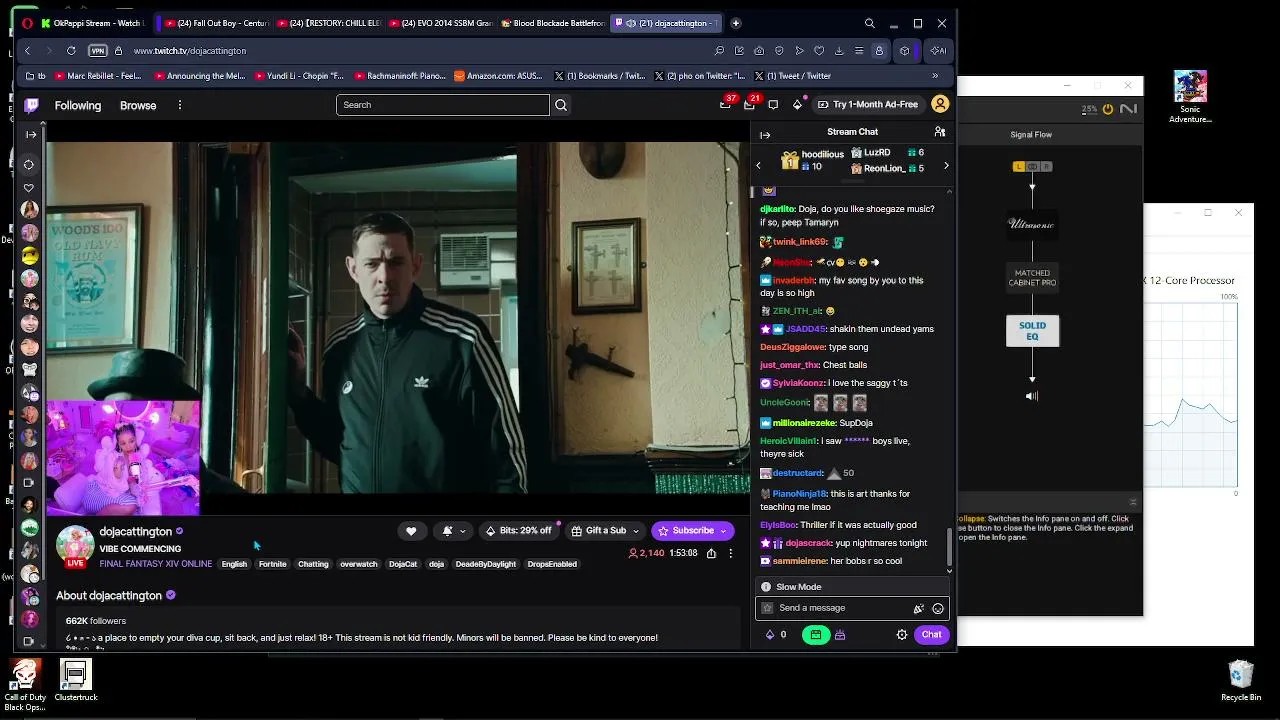1280x720 pixels.
Task: Show next gift leaderboard entries
Action: coord(946,165)
